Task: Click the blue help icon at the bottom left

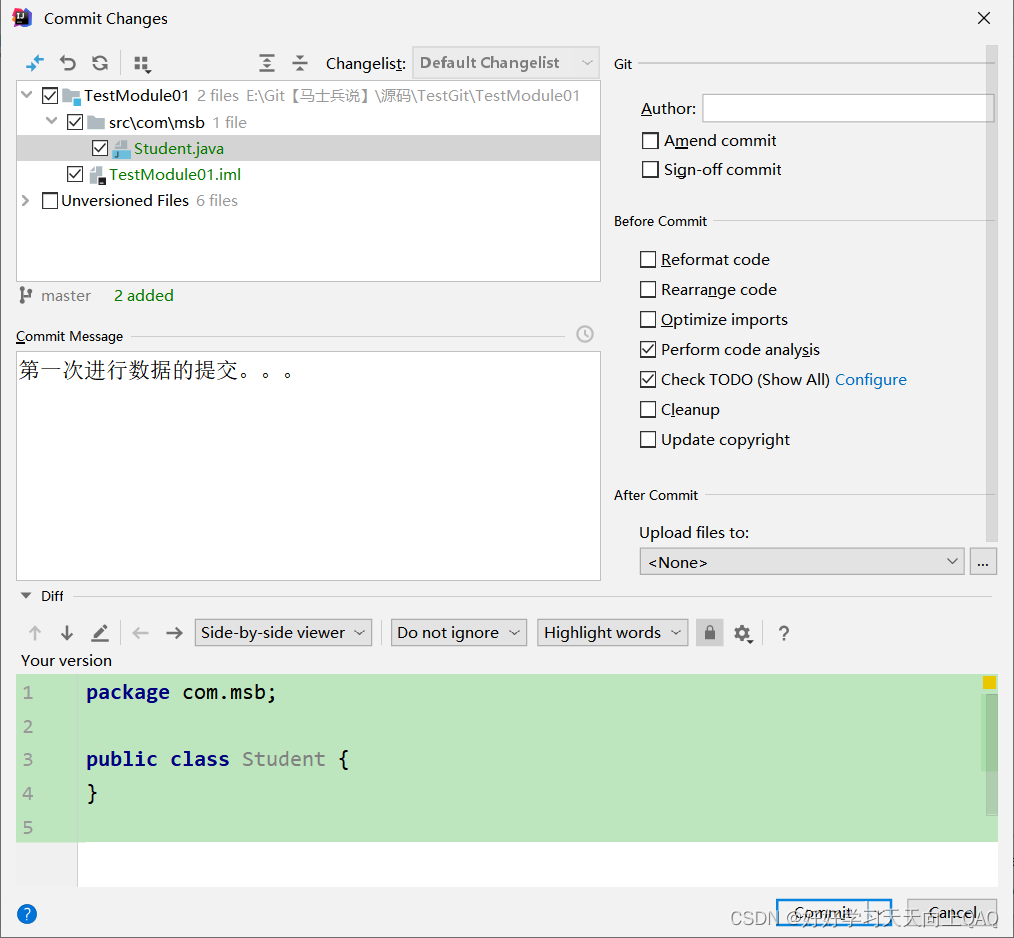Action: [x=27, y=913]
